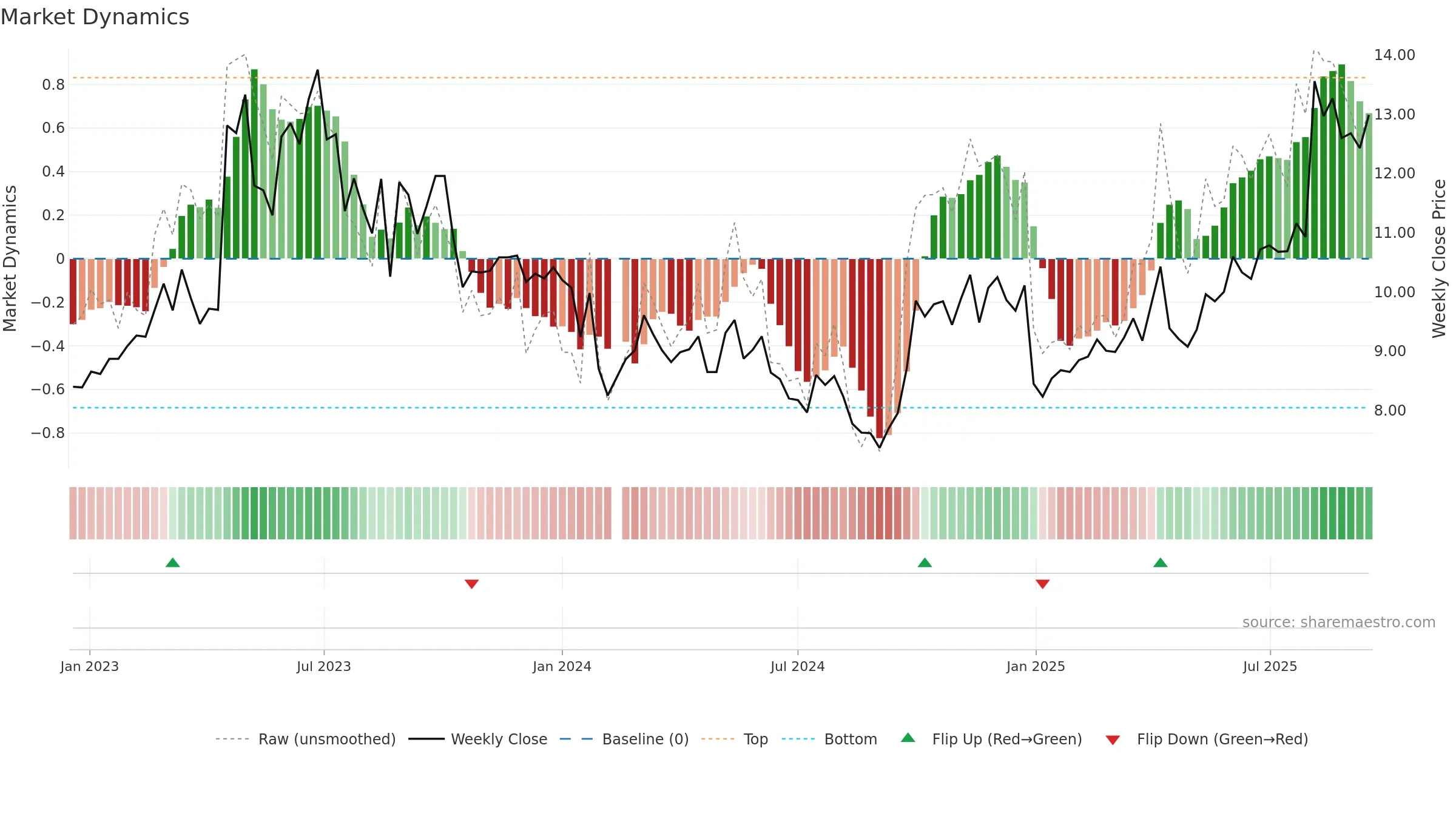Screen dimensions: 1456x819
Task: Click the 13.00 price axis label
Action: 1394,114
